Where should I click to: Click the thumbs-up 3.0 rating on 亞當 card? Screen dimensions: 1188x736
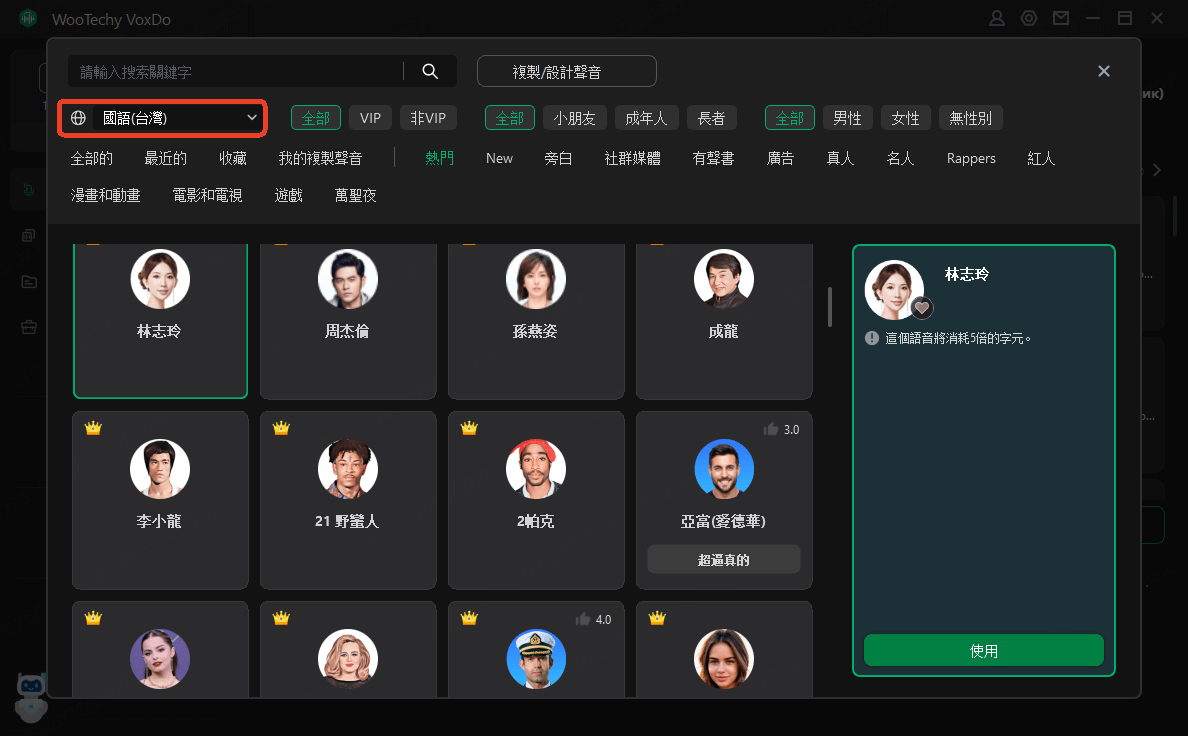pos(781,429)
